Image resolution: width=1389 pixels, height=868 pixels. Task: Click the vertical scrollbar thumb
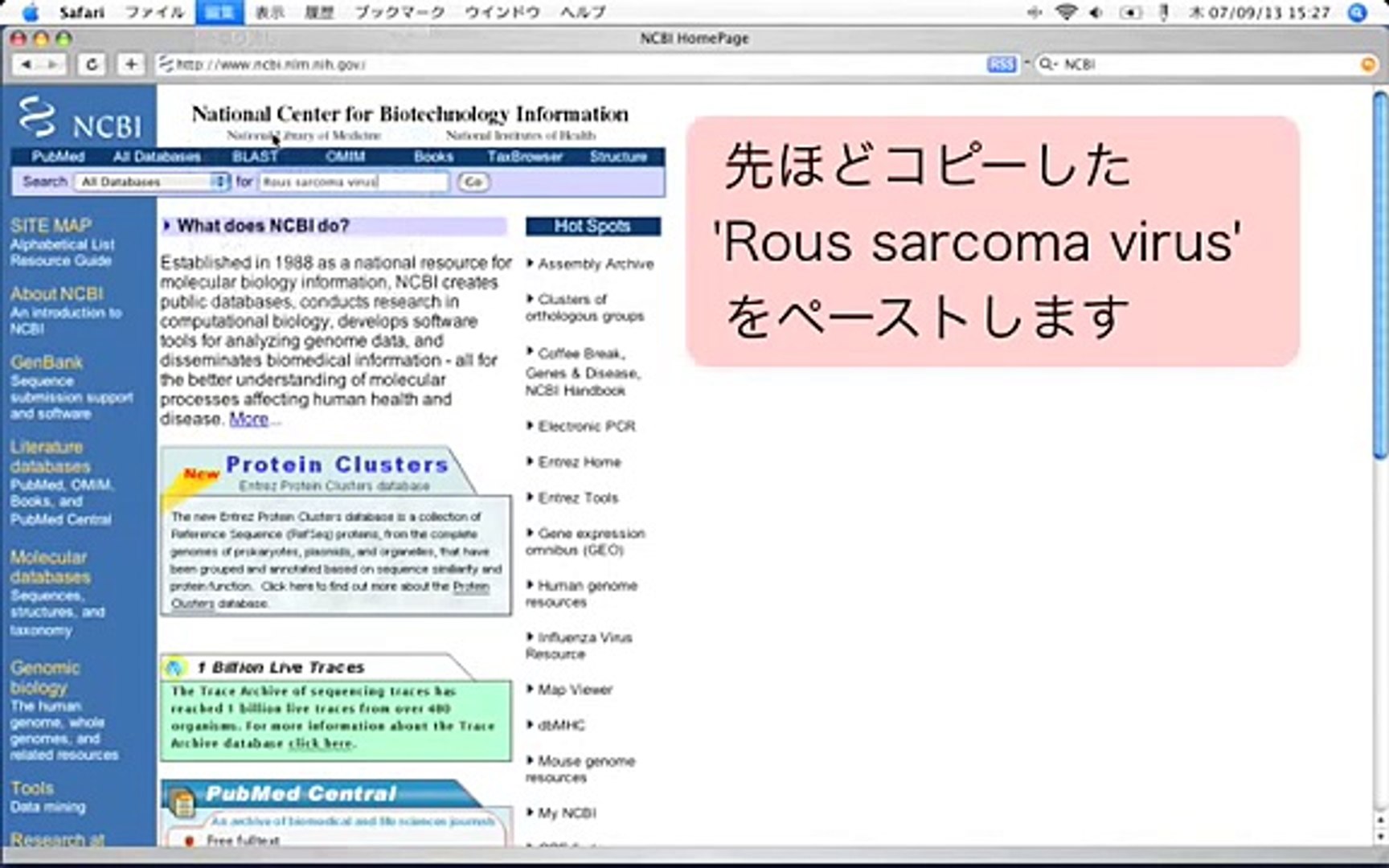point(1381,277)
